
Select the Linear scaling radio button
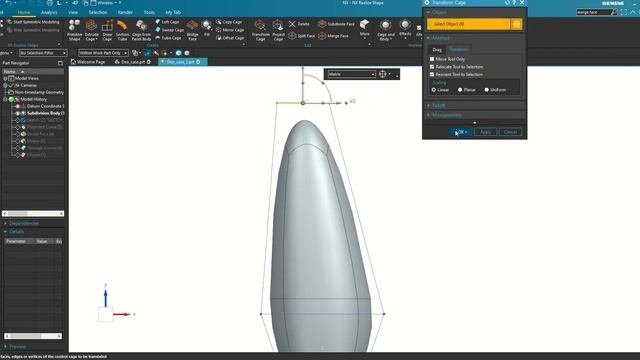(434, 90)
